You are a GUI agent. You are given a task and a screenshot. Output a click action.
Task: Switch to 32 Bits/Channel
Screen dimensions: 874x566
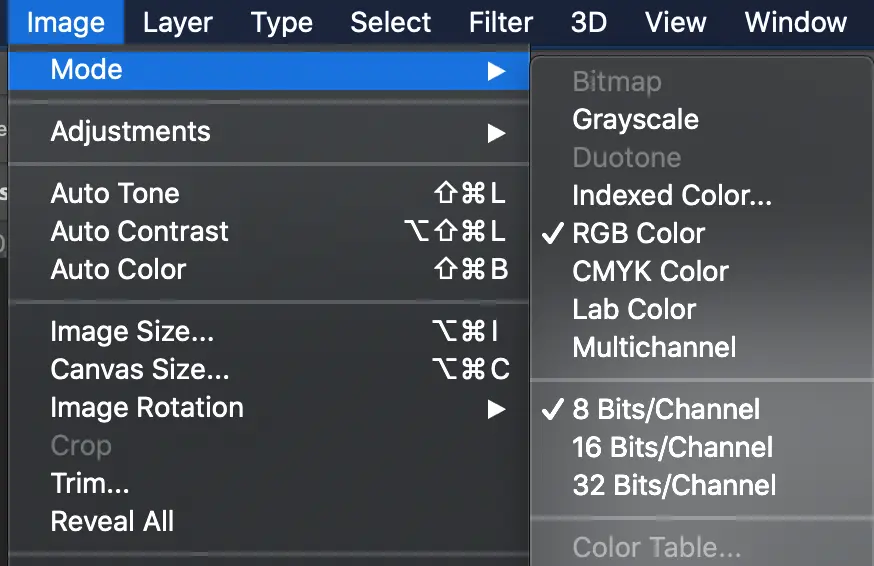pos(674,486)
